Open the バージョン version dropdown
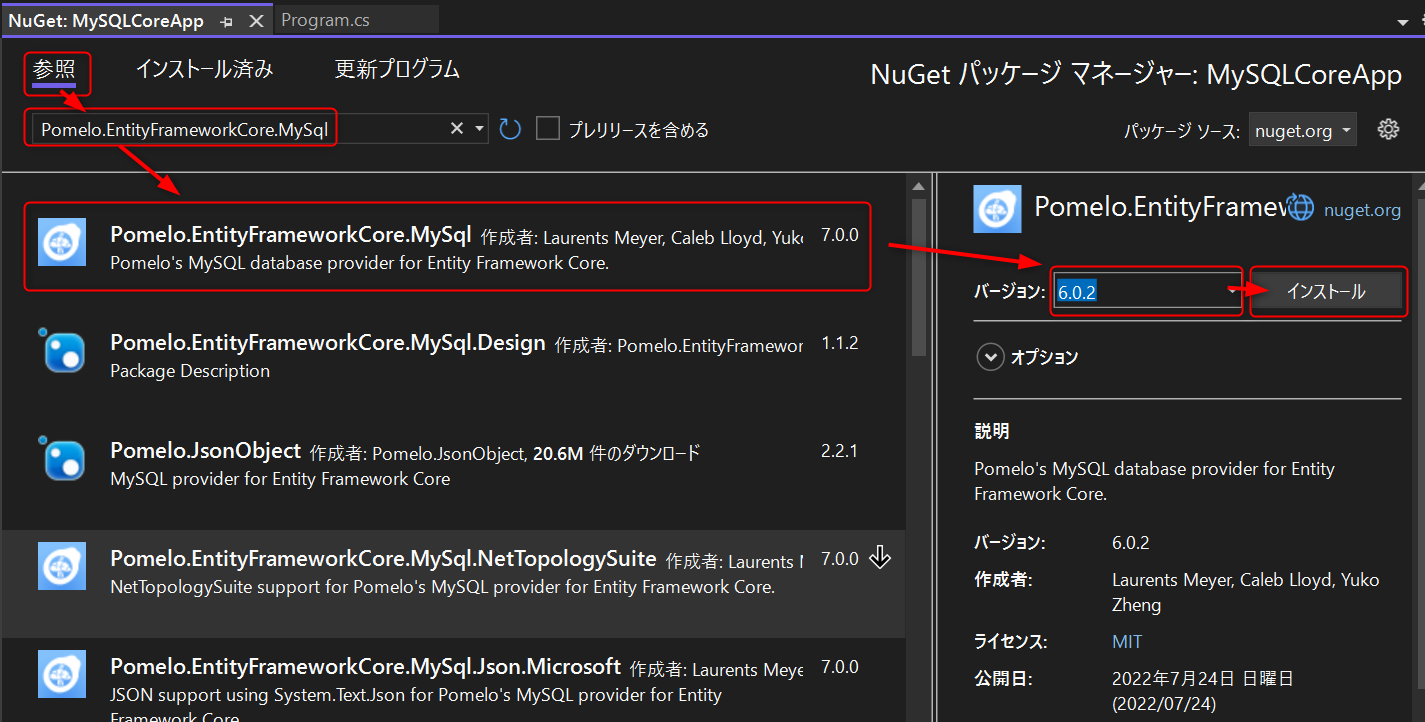Viewport: 1425px width, 722px height. (x=1230, y=290)
